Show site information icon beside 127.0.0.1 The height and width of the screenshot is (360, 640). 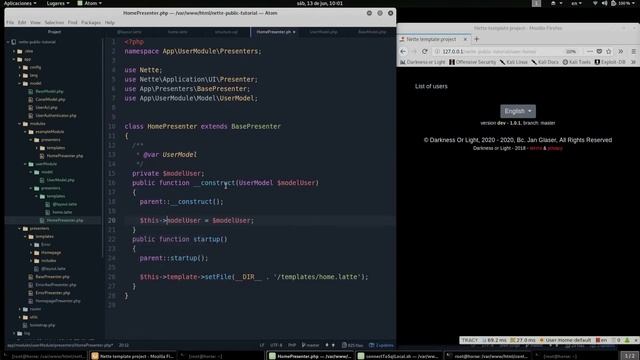pos(437,51)
